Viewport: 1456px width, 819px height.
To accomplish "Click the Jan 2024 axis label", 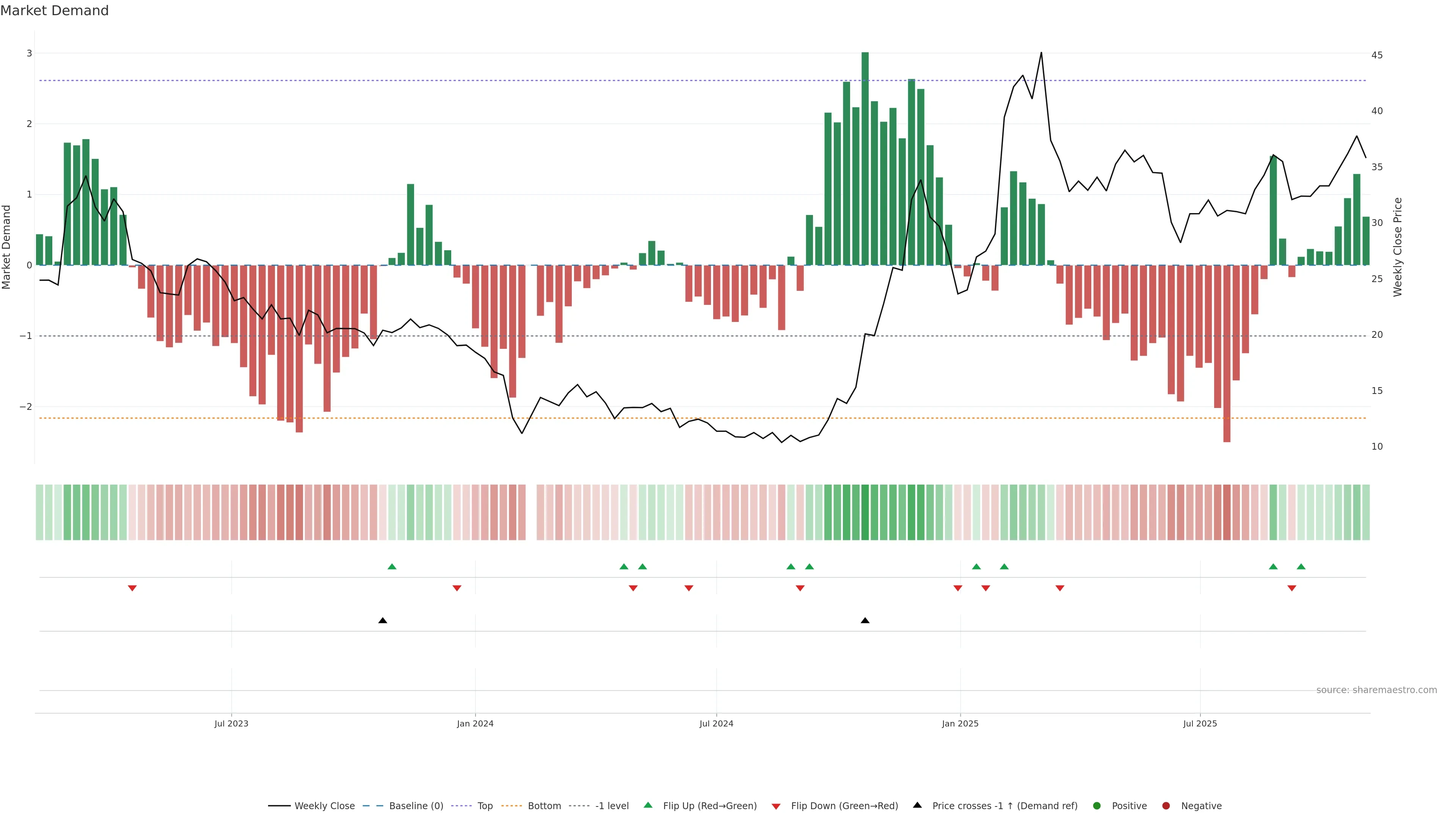I will tap(475, 723).
